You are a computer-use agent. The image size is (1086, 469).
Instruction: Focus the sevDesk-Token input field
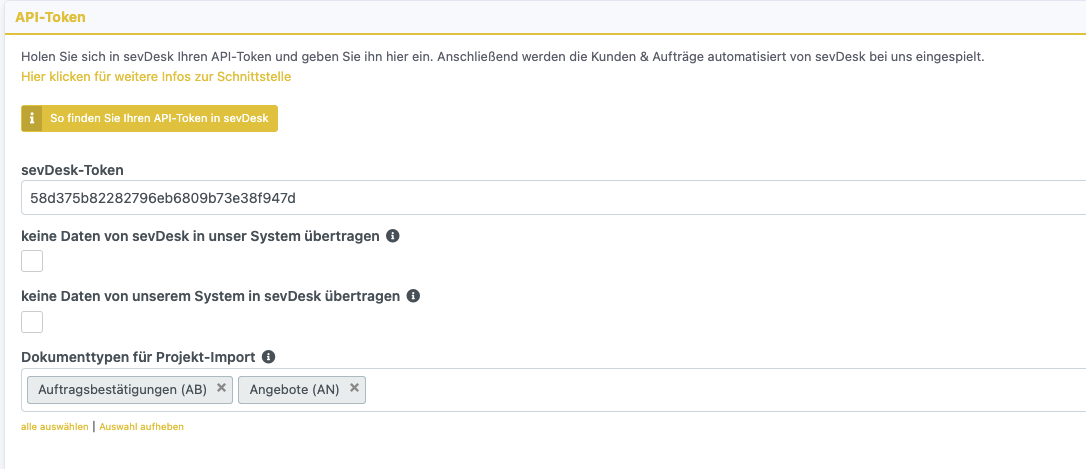[x=550, y=198]
